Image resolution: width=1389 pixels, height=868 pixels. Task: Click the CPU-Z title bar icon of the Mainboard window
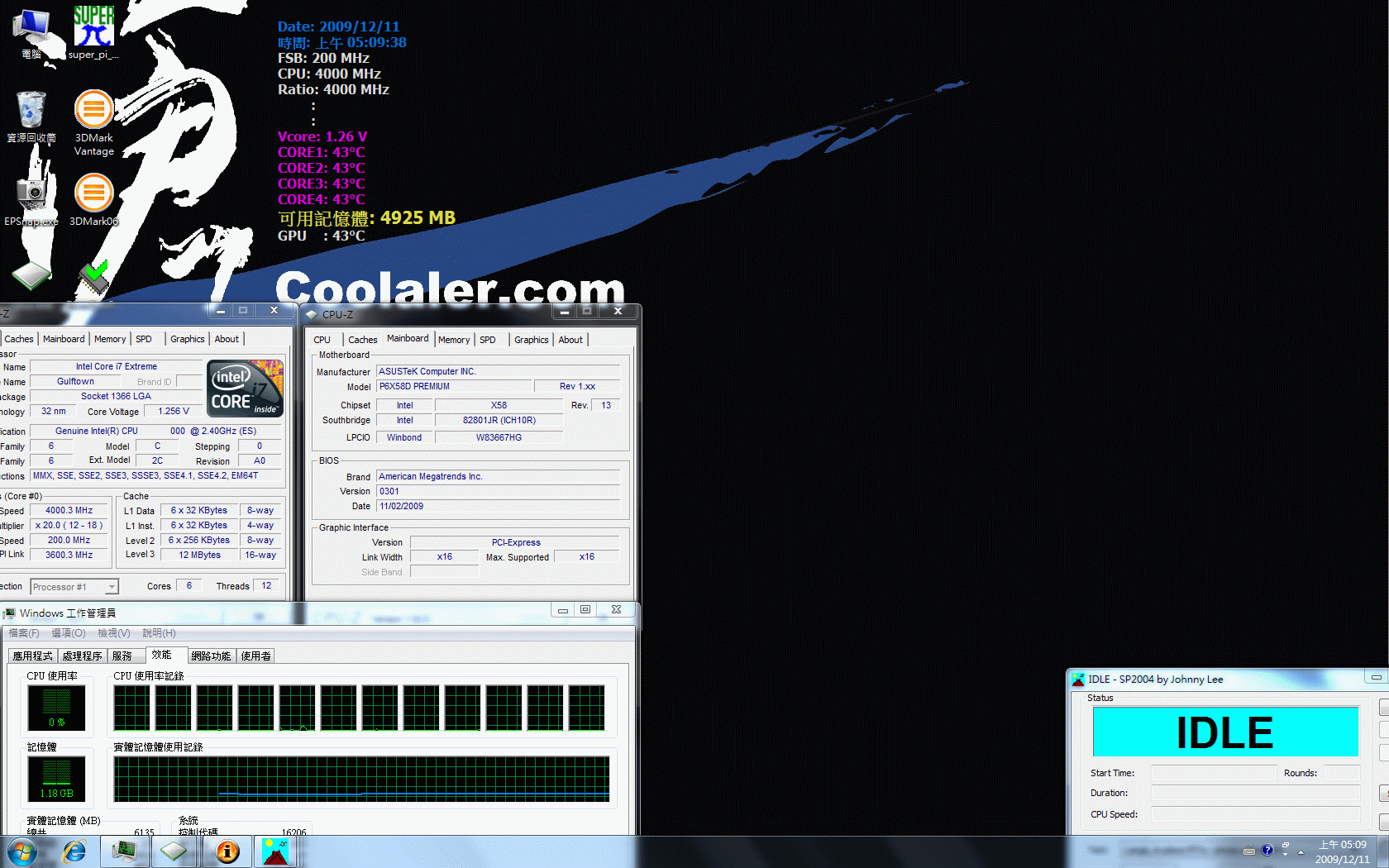[x=312, y=314]
